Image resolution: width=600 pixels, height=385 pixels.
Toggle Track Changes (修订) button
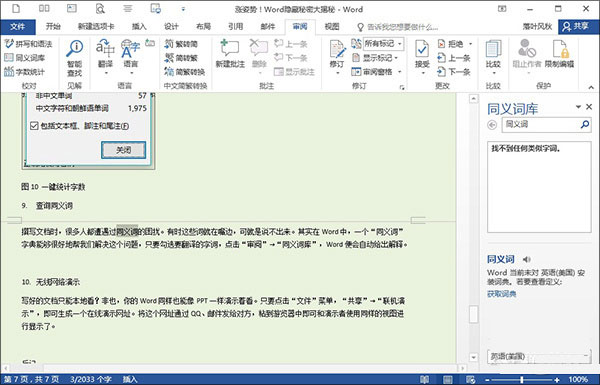click(x=338, y=54)
